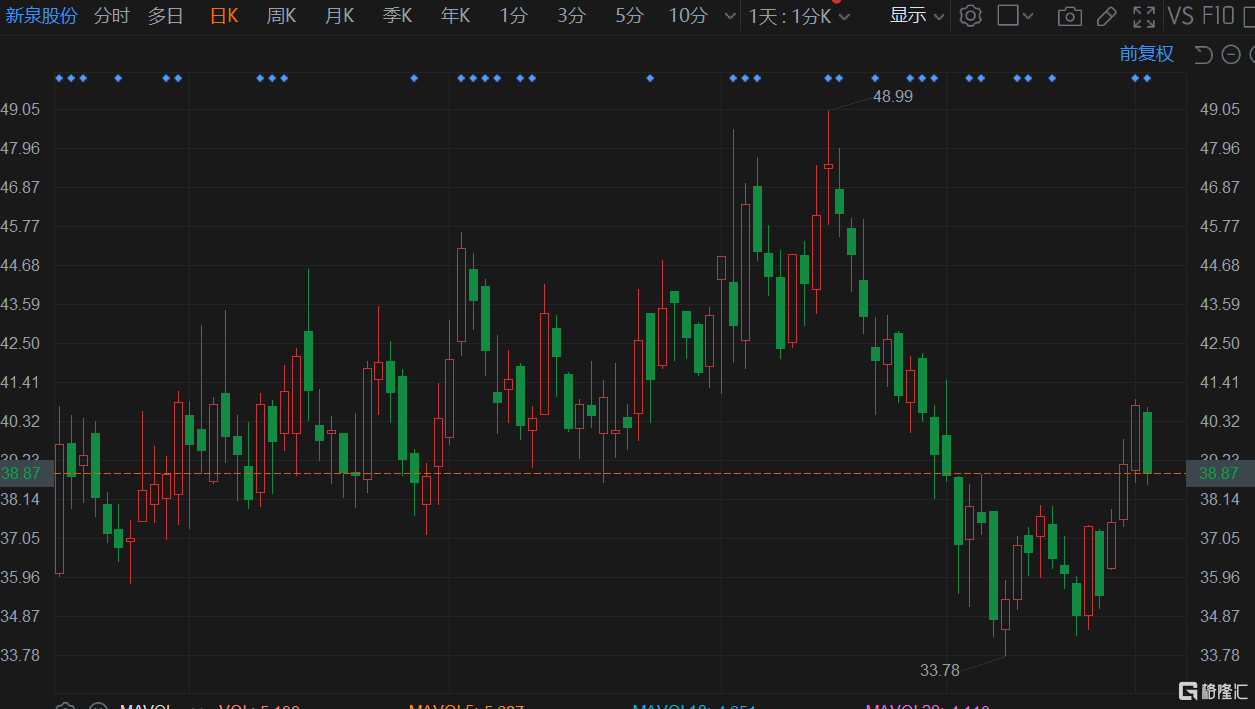Enter fullscreen chart mode

pos(1143,16)
